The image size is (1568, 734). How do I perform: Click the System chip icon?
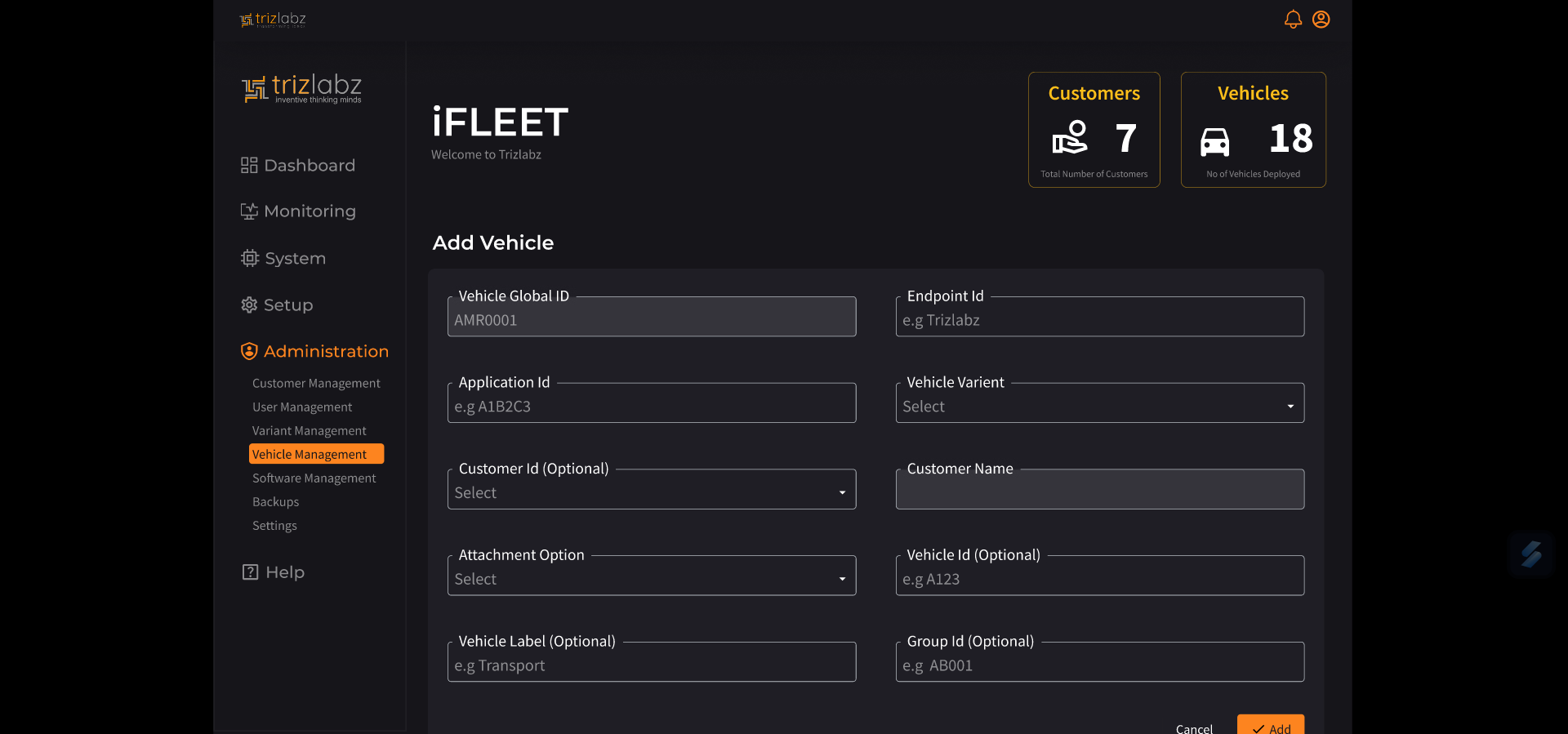250,258
